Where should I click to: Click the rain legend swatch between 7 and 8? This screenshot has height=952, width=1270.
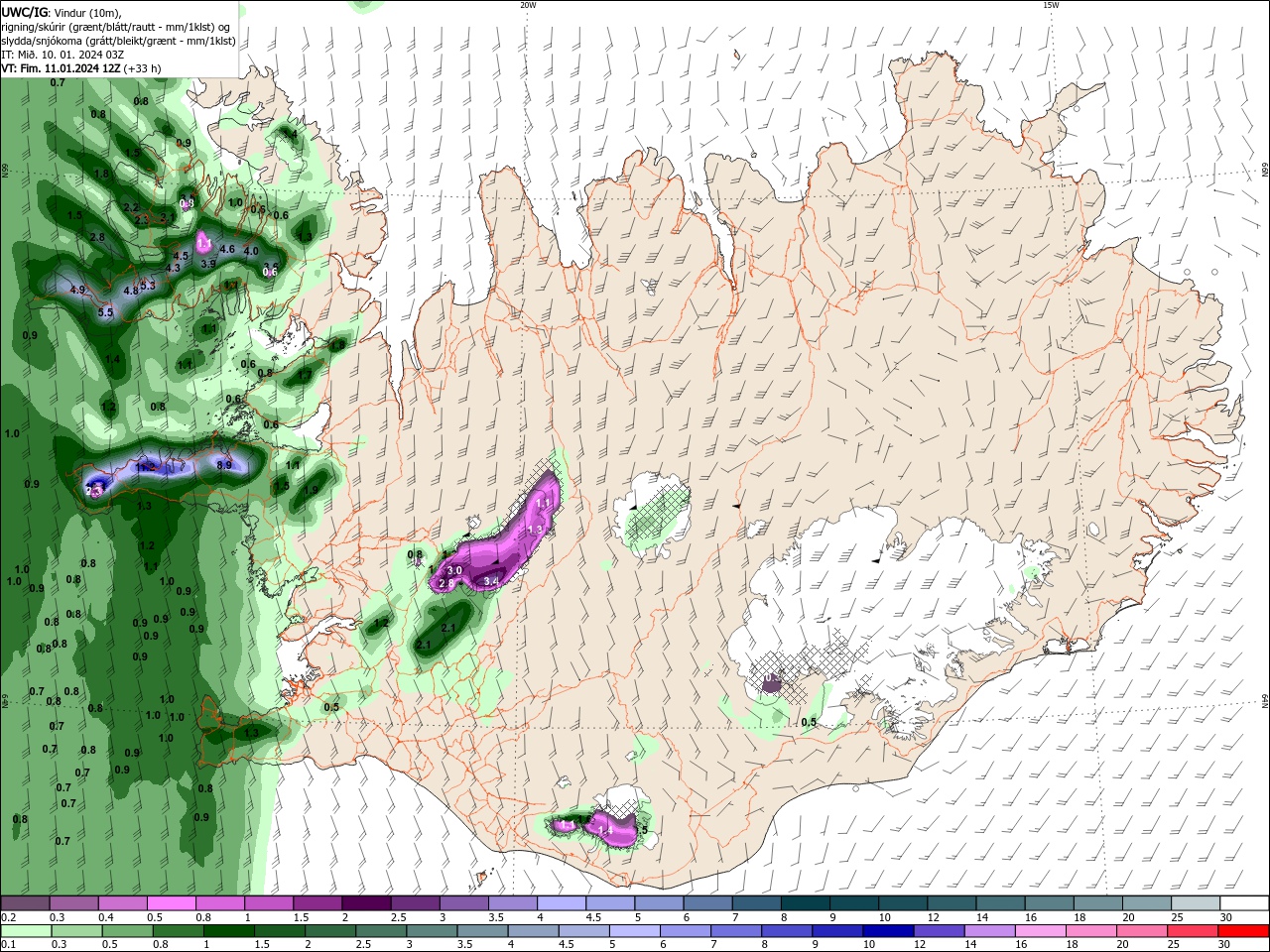click(x=736, y=931)
